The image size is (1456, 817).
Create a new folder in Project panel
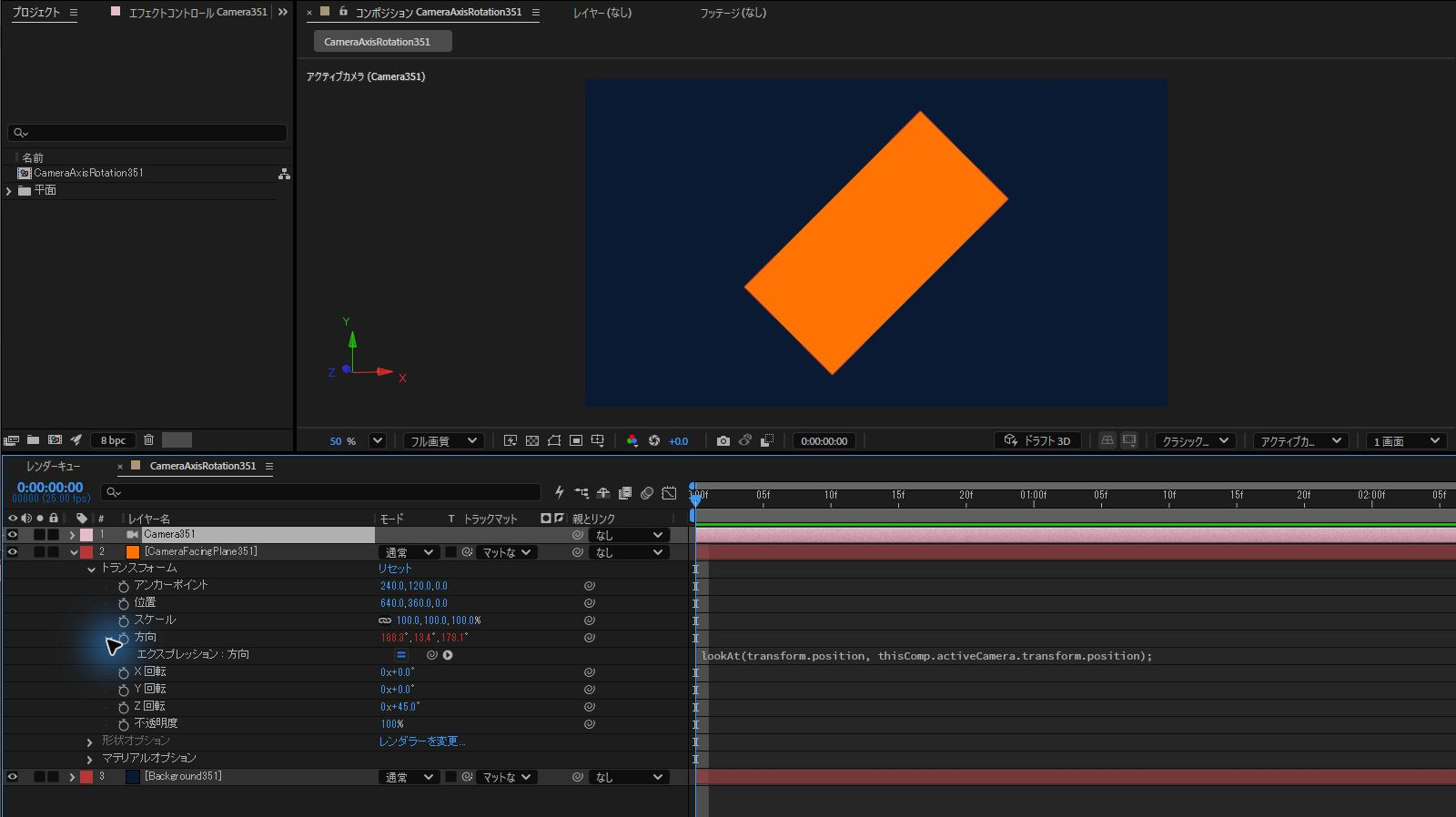(33, 440)
